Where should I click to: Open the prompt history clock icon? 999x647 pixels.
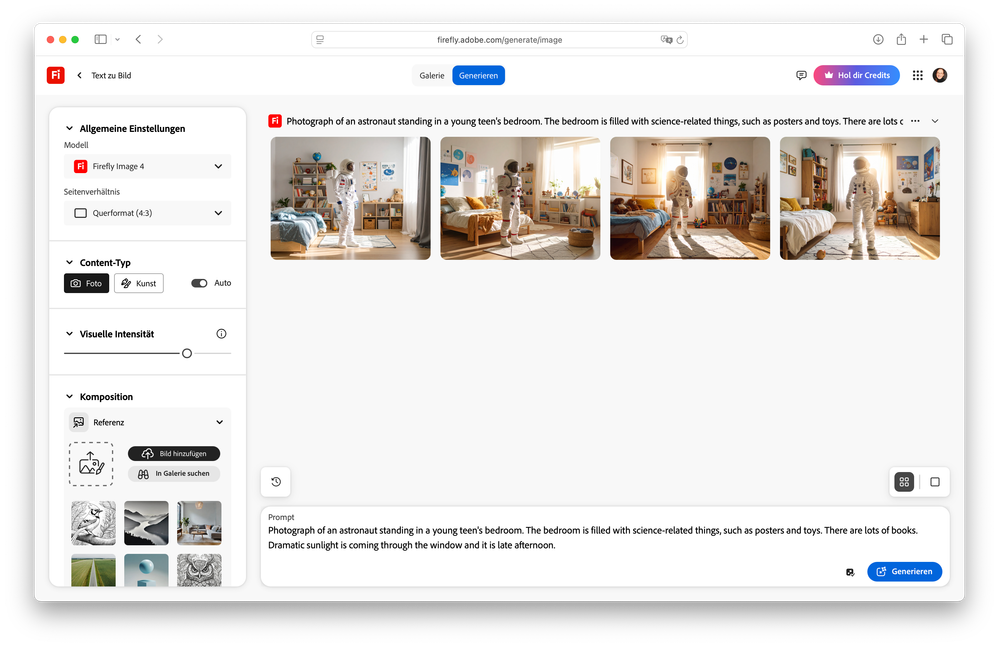(x=276, y=482)
